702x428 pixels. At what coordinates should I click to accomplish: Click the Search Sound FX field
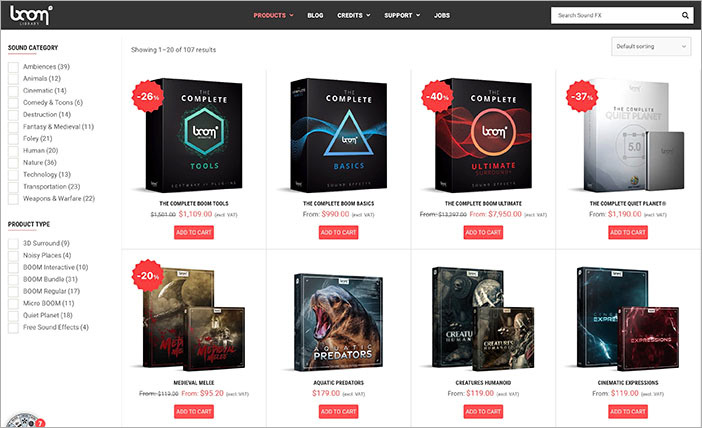click(616, 15)
